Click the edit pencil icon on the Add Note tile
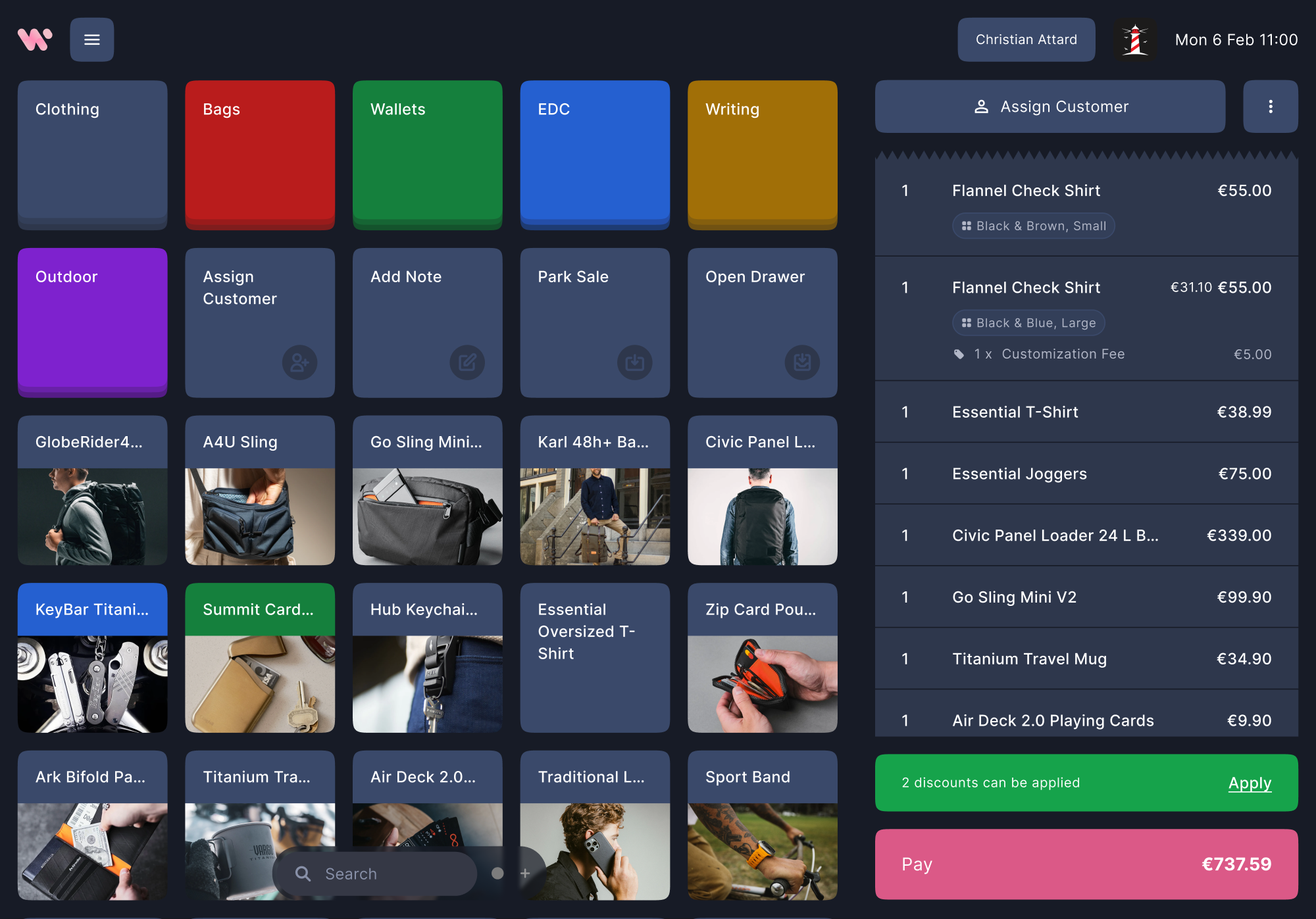The height and width of the screenshot is (919, 1316). click(x=467, y=362)
